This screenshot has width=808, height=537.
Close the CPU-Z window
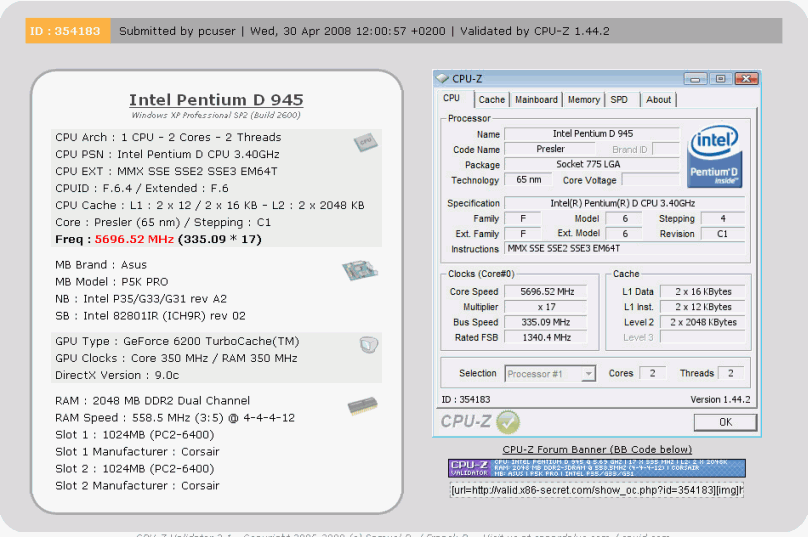pyautogui.click(x=746, y=79)
